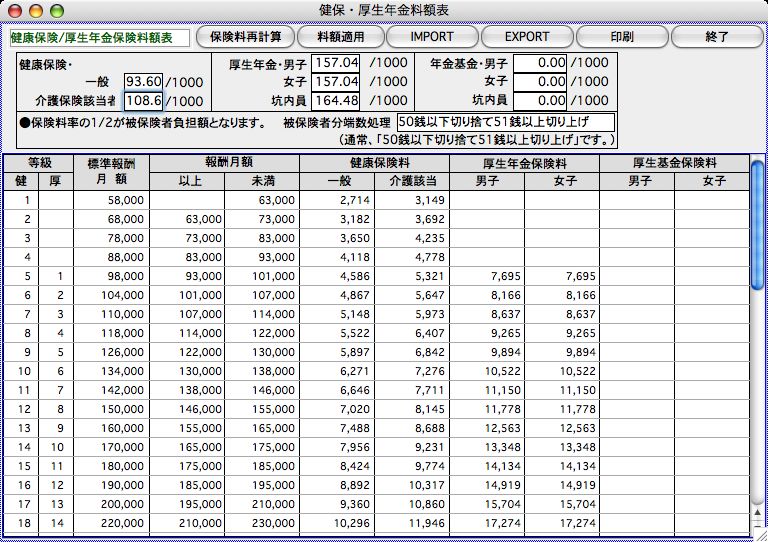This screenshot has width=768, height=542.
Task: Click the 118,000 standard amount cell
Action: click(111, 333)
